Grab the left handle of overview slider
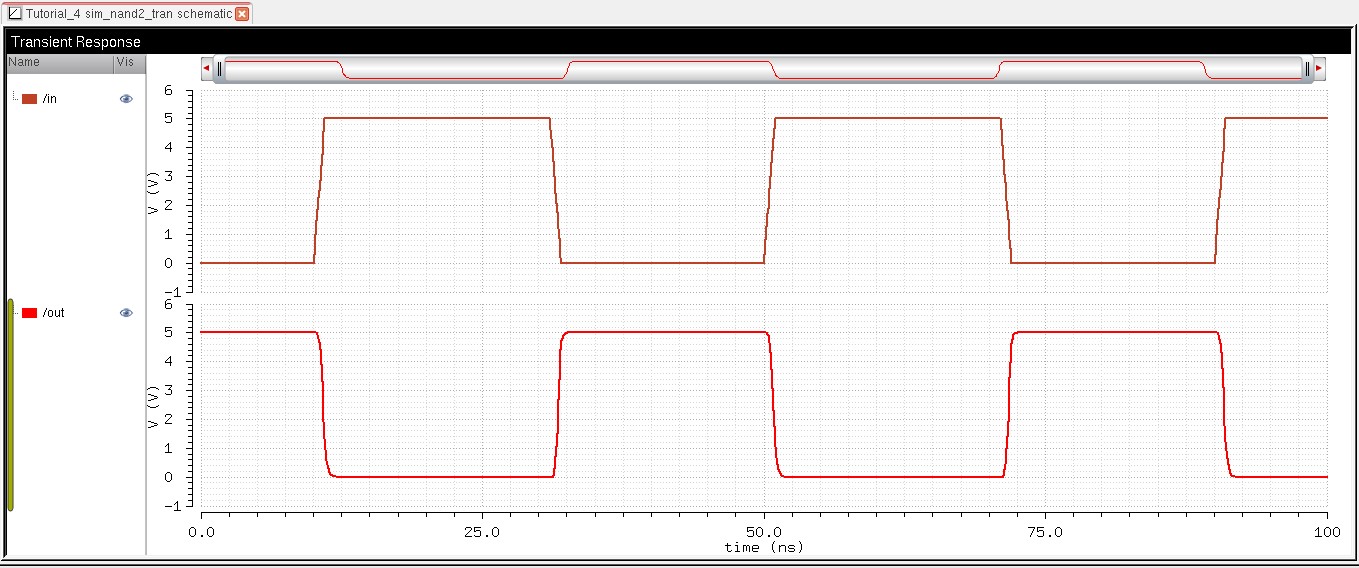The height and width of the screenshot is (568, 1359). point(219,68)
